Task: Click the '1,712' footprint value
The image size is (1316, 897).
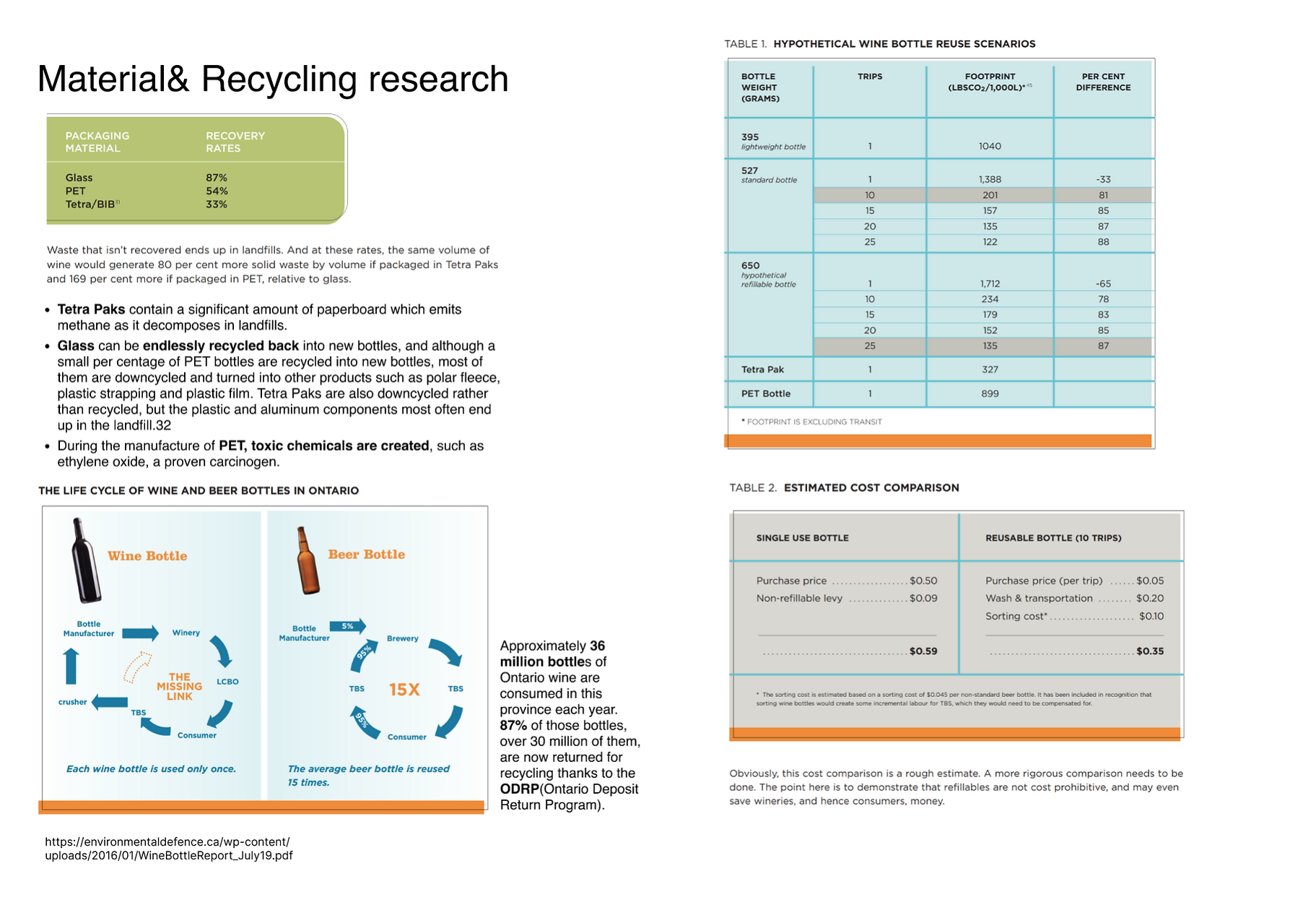Action: 990,284
